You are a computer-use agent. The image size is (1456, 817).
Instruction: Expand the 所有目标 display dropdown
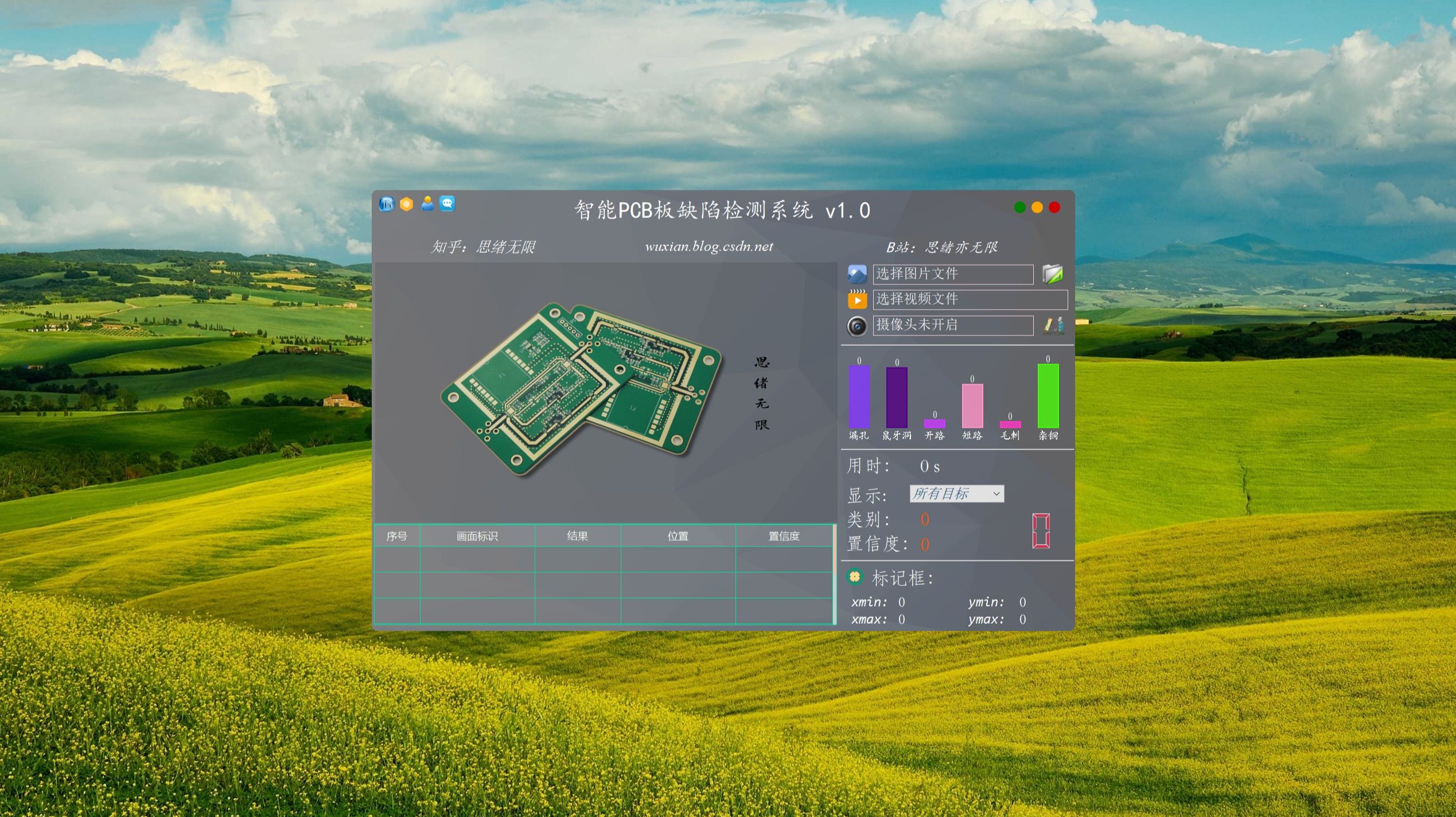pos(956,494)
